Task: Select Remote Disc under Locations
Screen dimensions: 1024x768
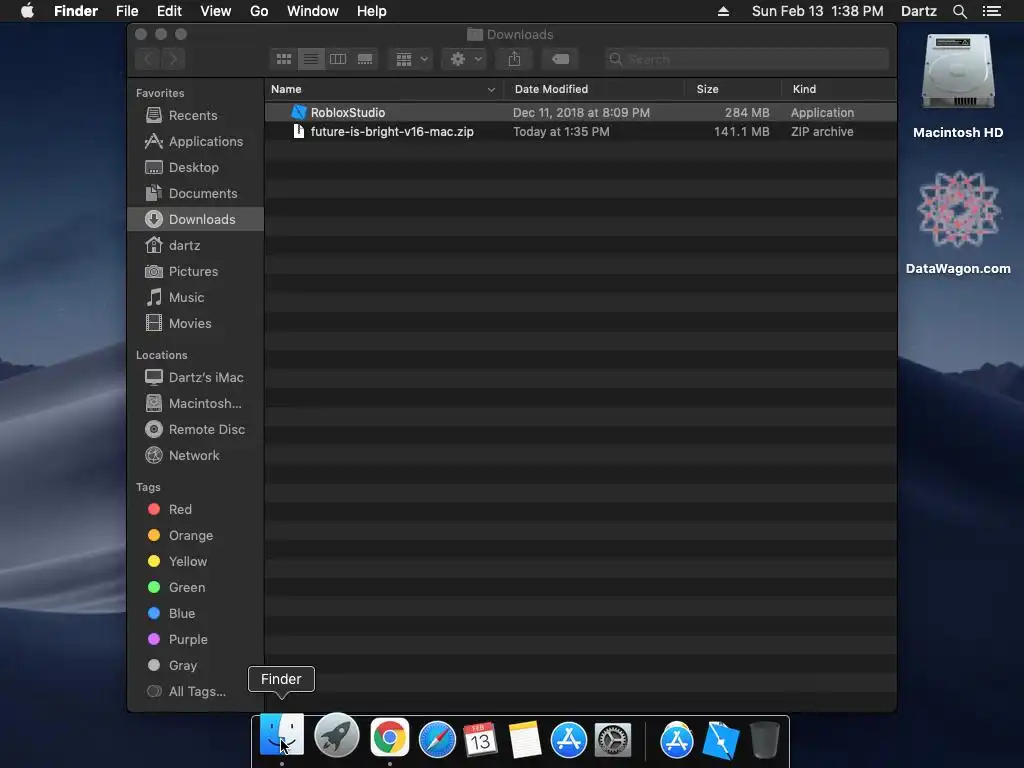Action: (x=195, y=430)
